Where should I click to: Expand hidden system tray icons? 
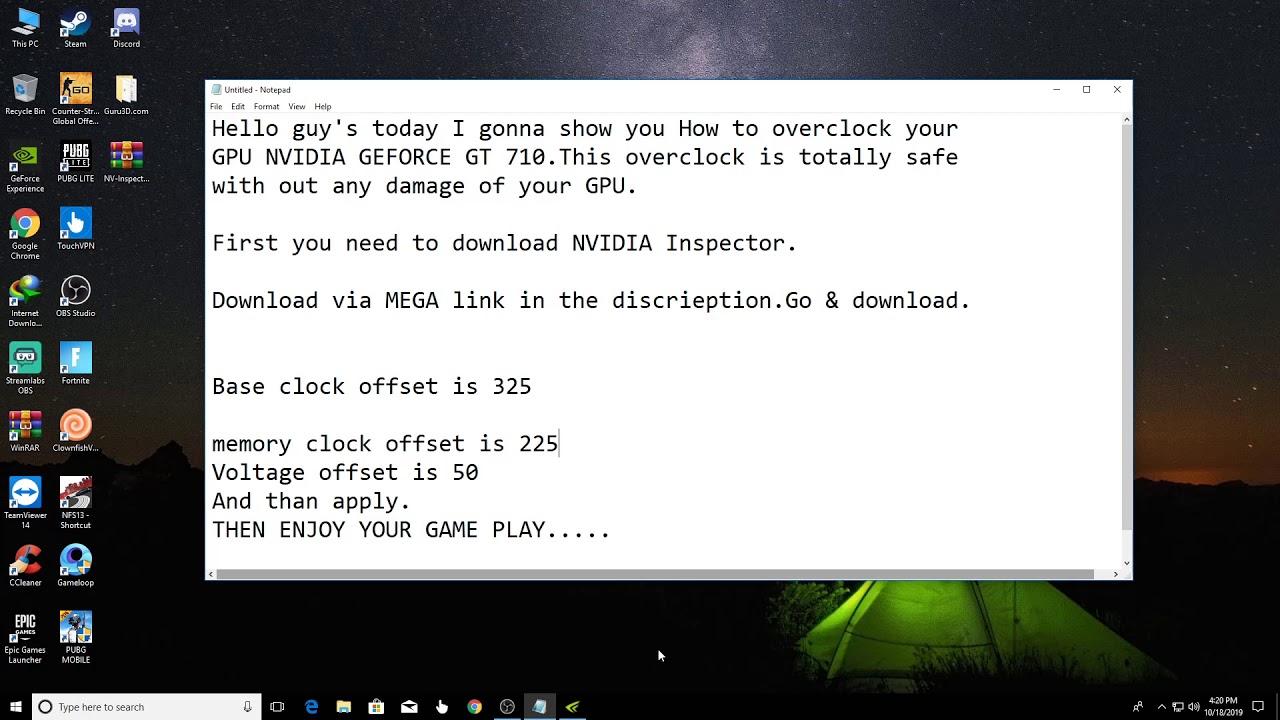click(x=1161, y=707)
